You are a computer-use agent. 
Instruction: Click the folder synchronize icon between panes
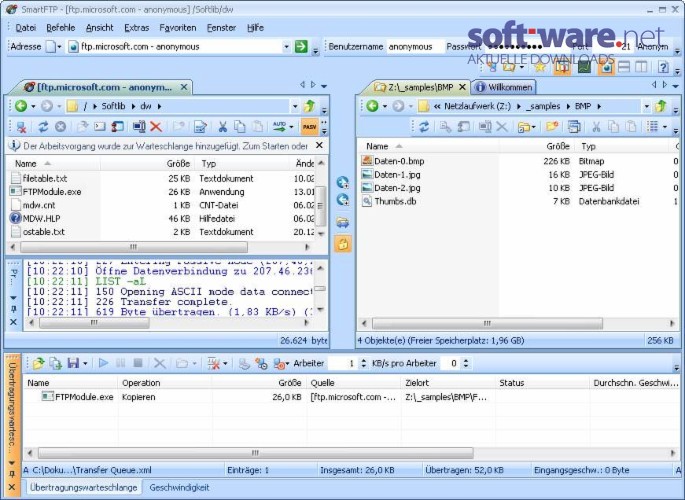(342, 222)
